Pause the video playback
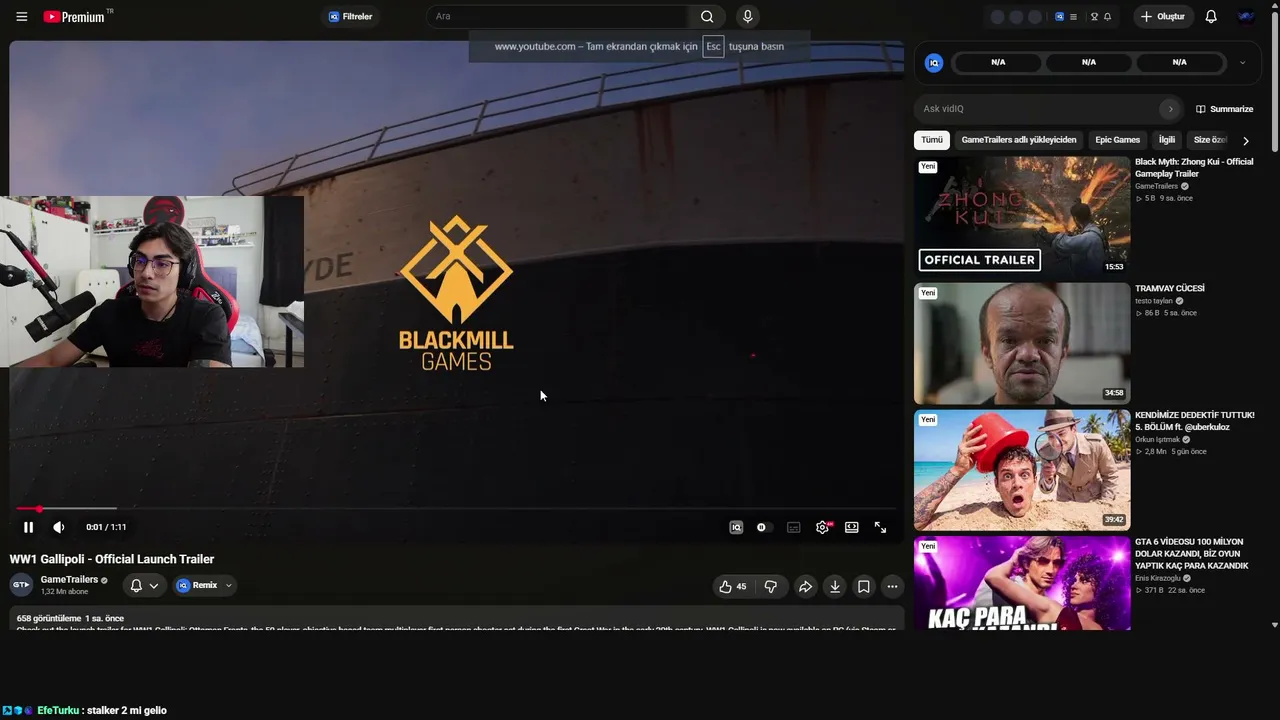Viewport: 1280px width, 720px height. tap(28, 527)
